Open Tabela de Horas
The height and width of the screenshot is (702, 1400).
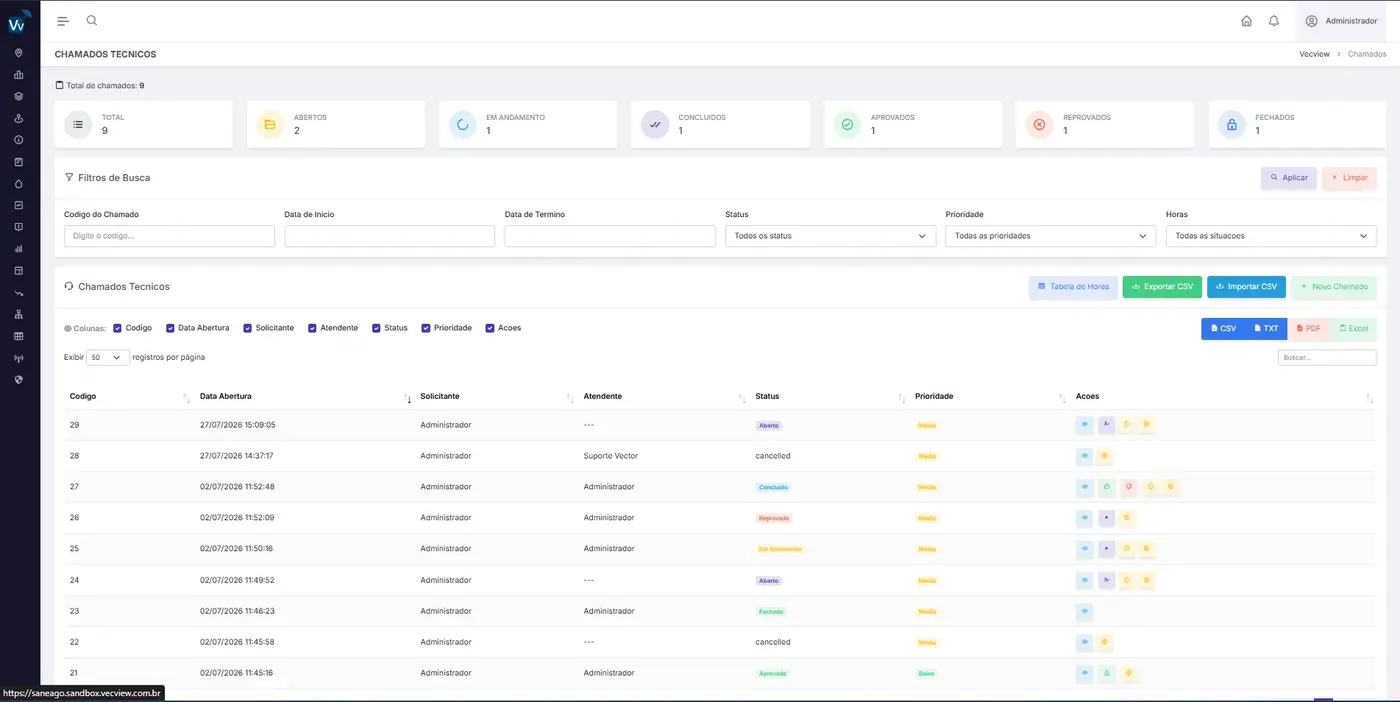pos(1073,287)
